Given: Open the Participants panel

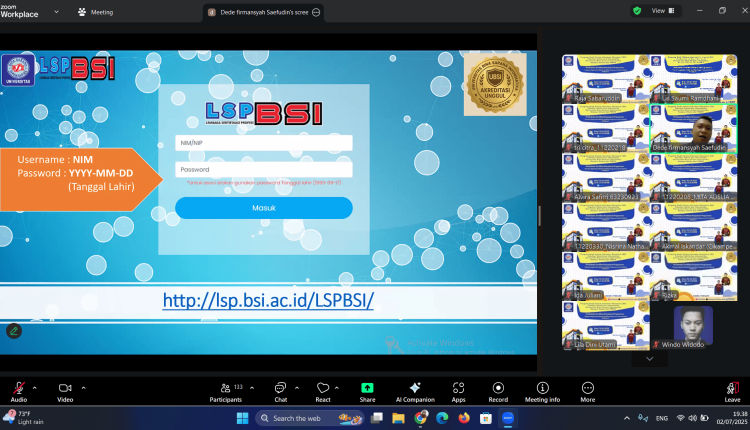Looking at the screenshot, I should click(226, 392).
